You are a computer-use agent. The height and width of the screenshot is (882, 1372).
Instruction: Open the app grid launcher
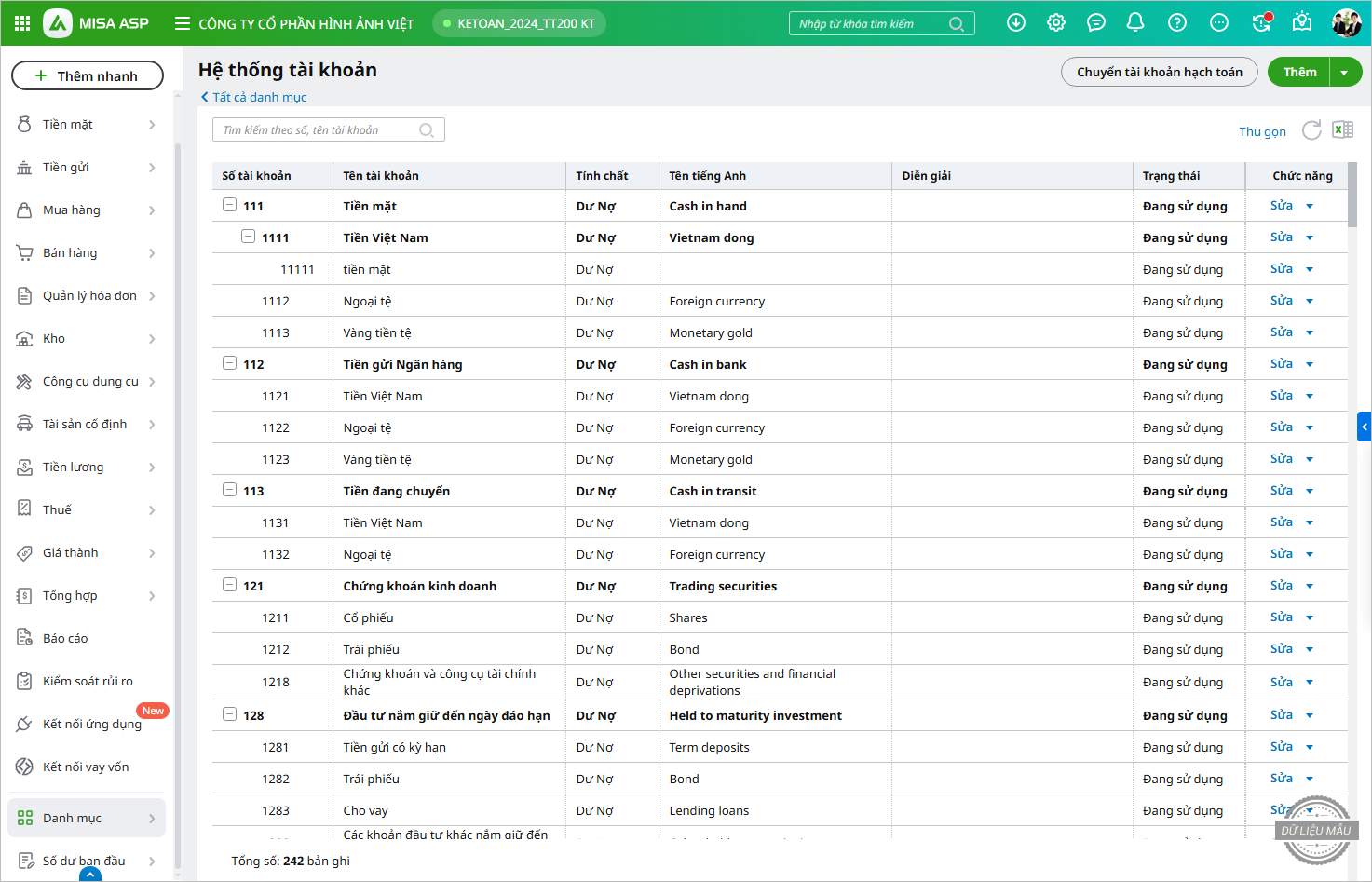pos(22,23)
